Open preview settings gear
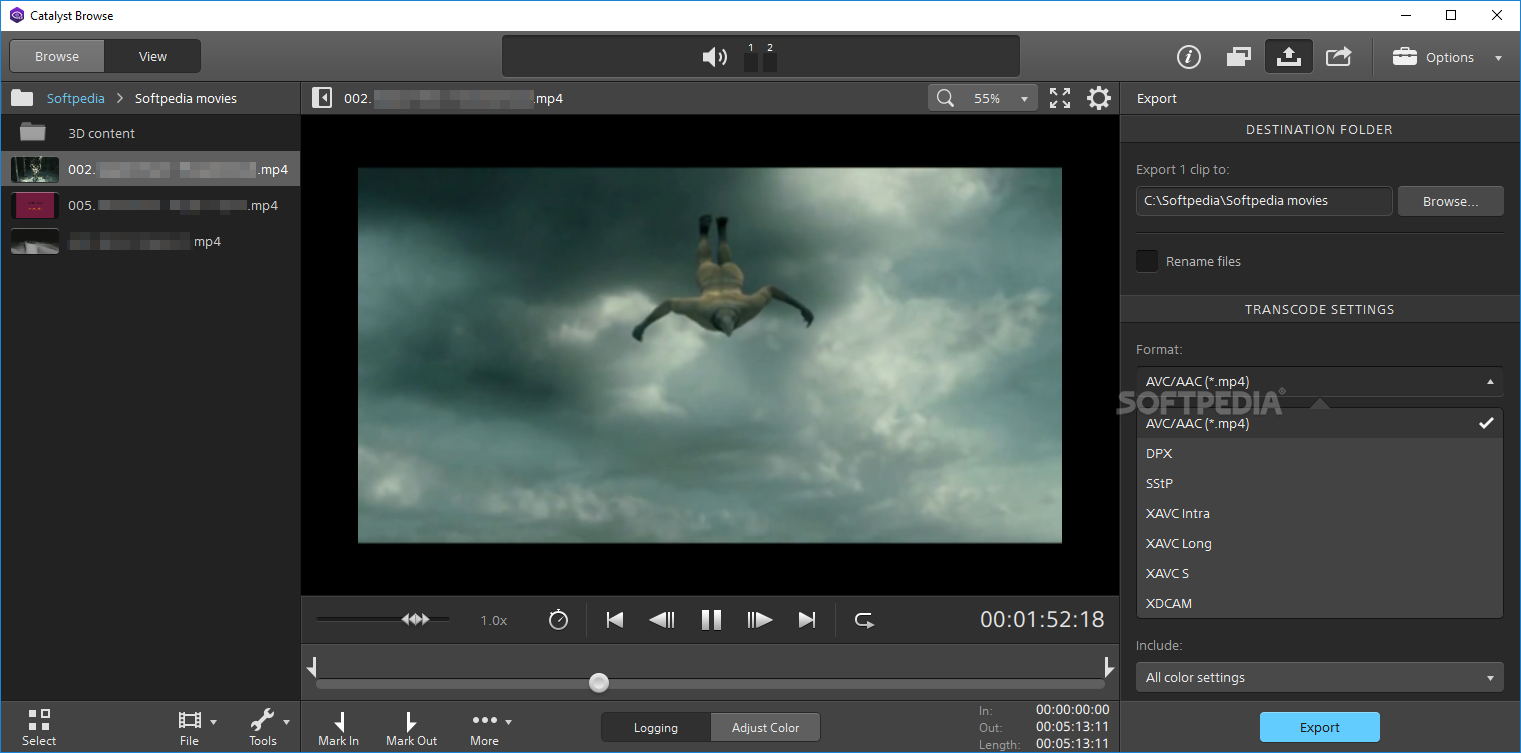The width and height of the screenshot is (1521, 753). point(1099,98)
